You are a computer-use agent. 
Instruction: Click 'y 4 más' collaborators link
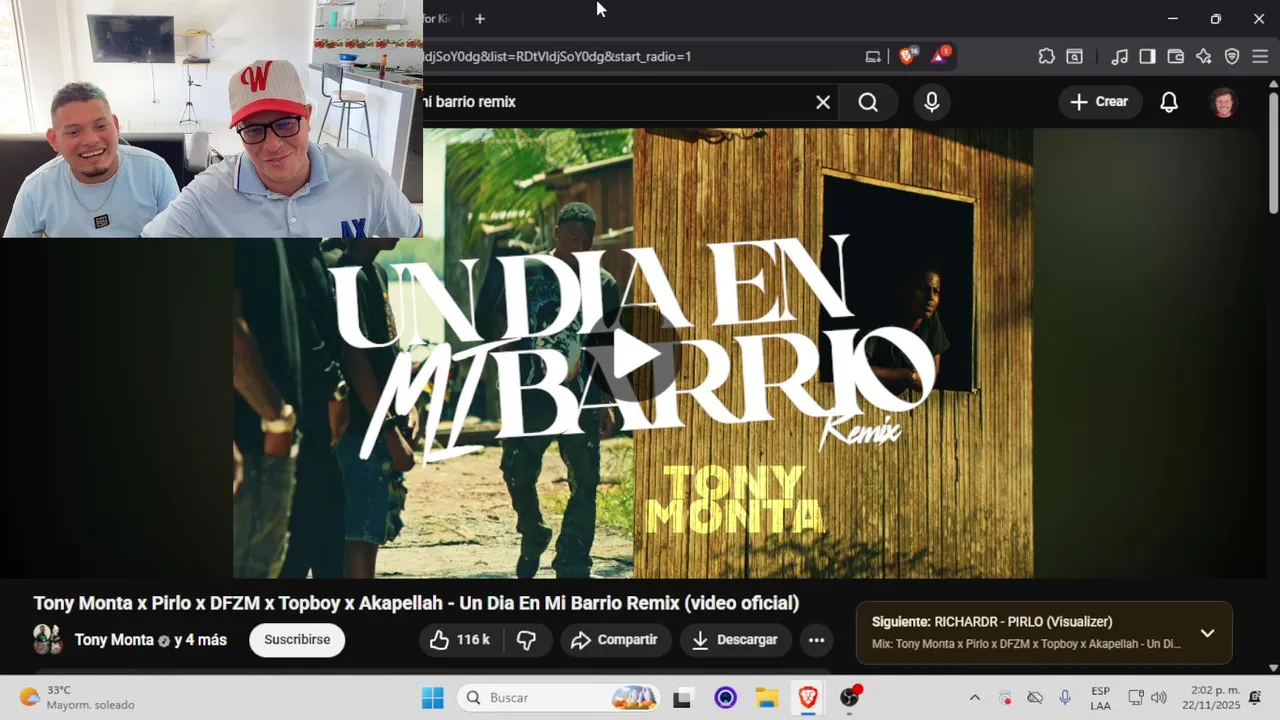(200, 640)
